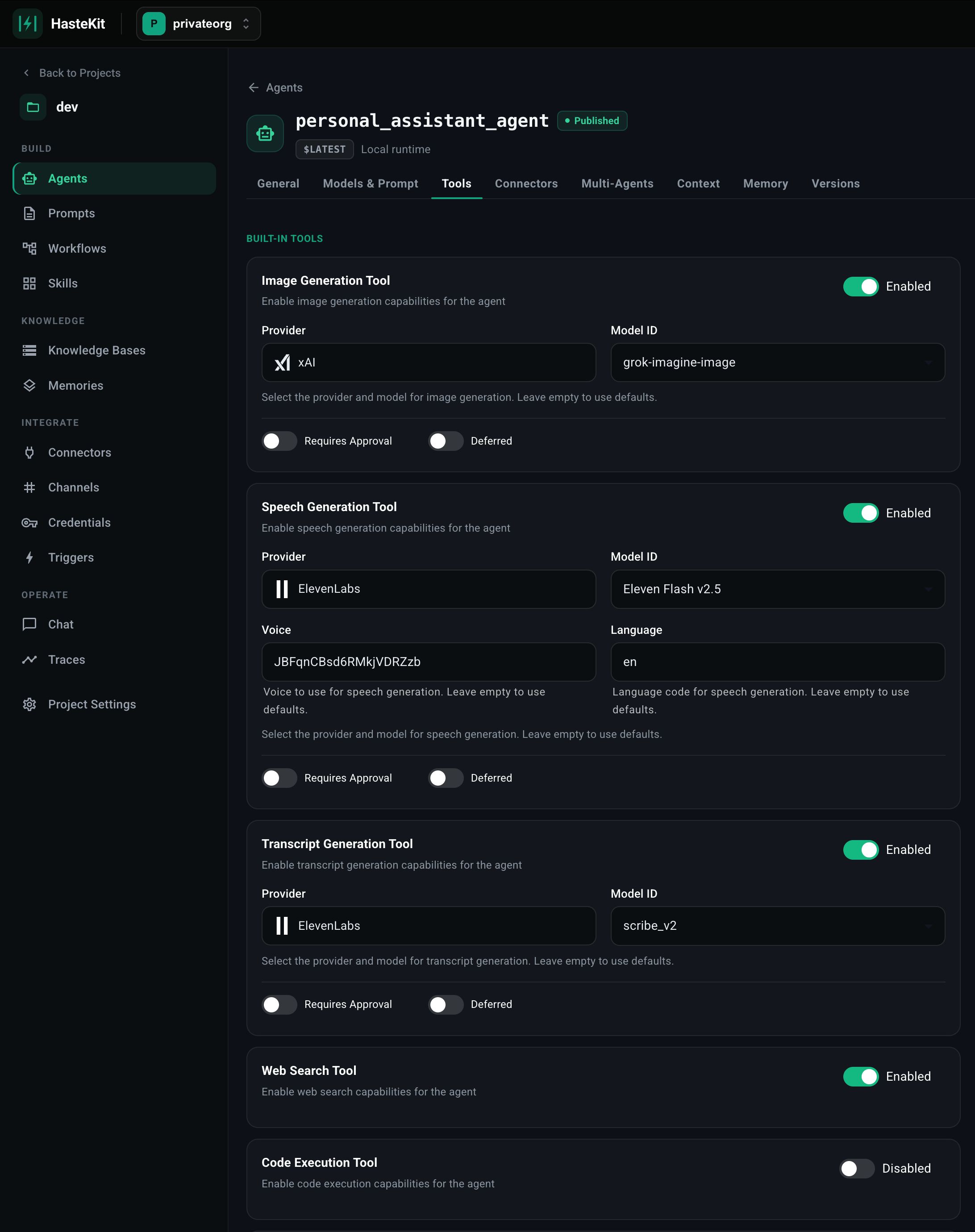975x1232 pixels.
Task: Disable the Web Search Tool toggle
Action: pos(861,1076)
